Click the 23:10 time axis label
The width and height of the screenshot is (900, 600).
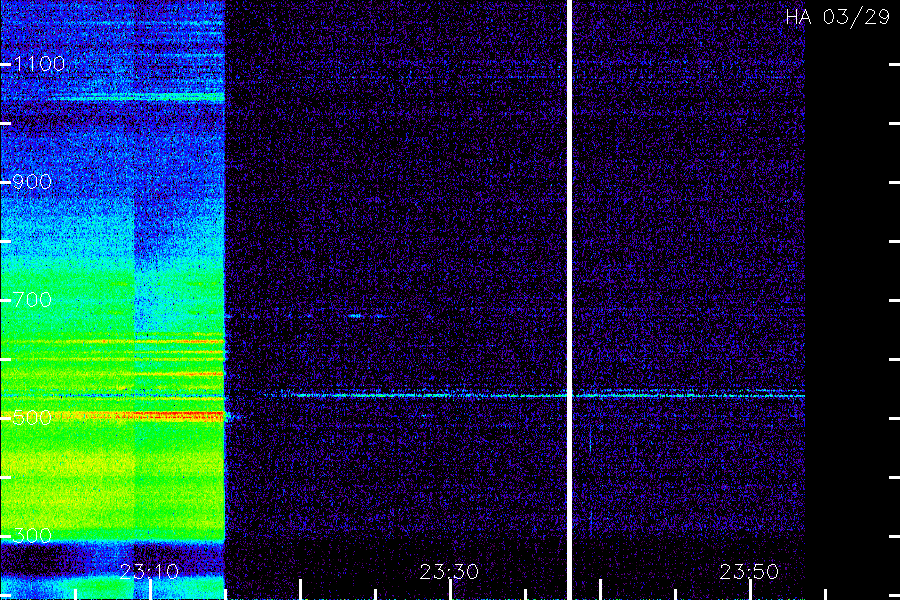(149, 572)
